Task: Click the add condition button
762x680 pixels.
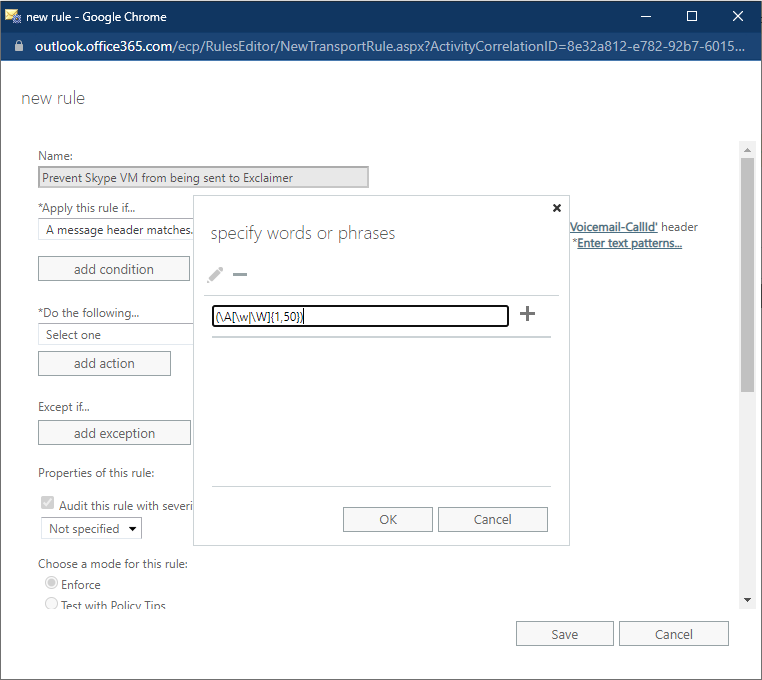Action: pos(113,269)
